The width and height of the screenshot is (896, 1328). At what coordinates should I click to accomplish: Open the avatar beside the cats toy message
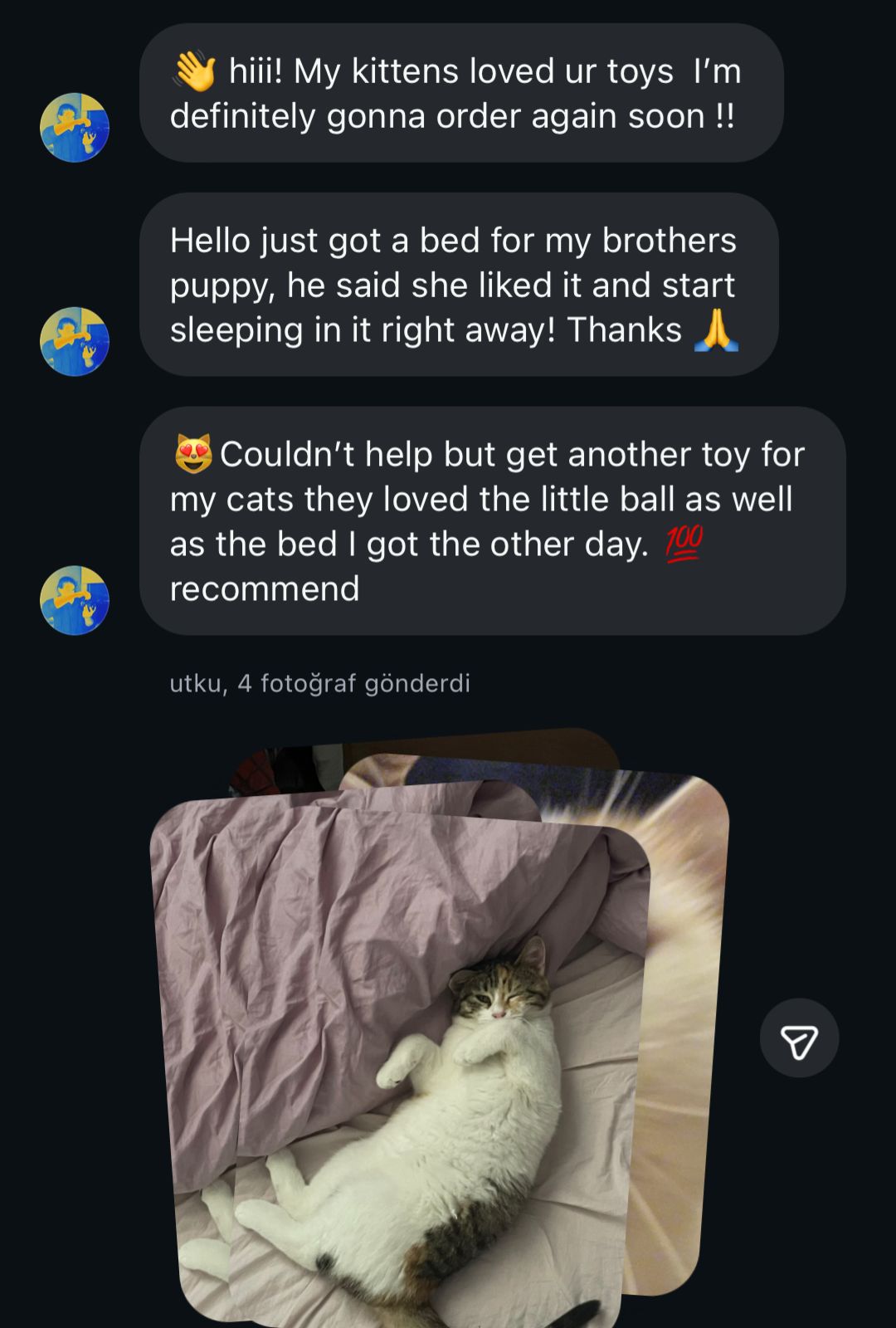click(75, 600)
